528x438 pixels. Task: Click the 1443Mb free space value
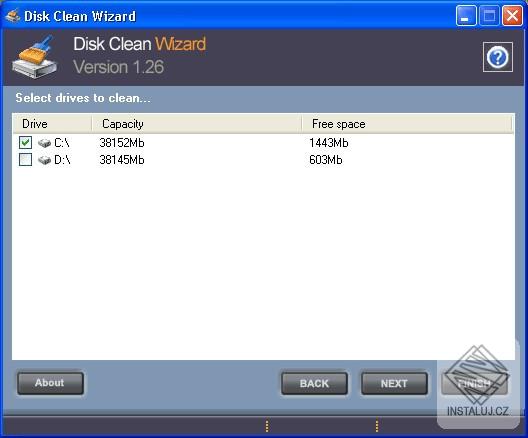click(x=329, y=143)
